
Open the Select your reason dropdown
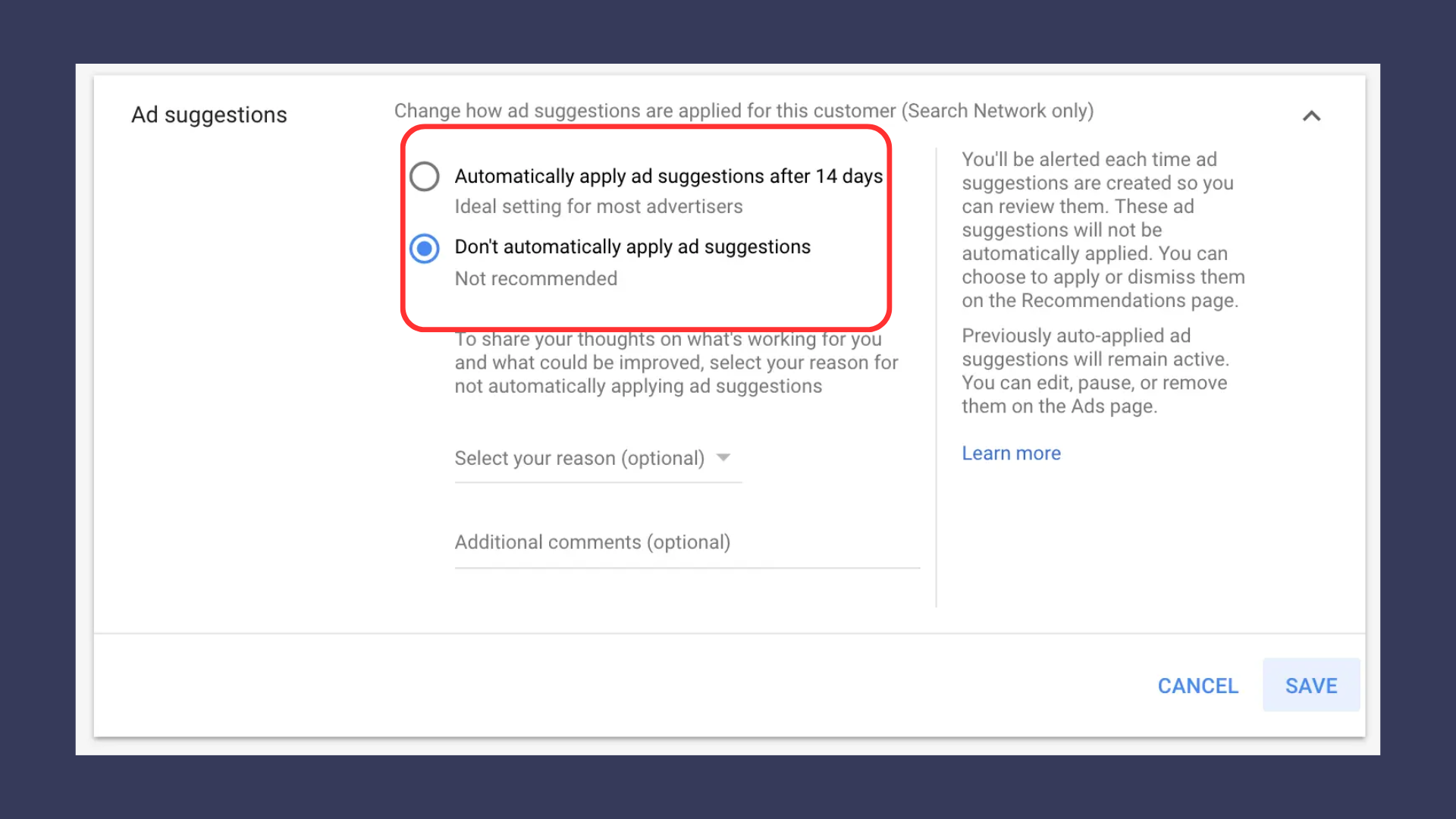[580, 458]
